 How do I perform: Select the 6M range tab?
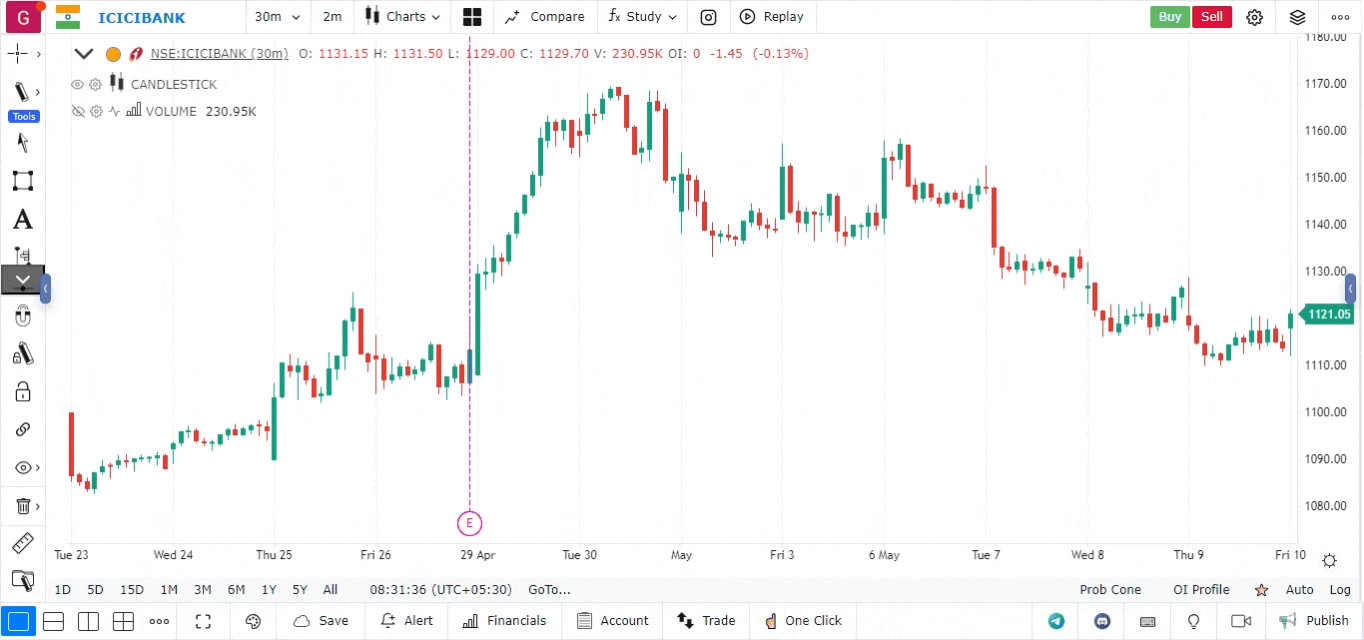point(236,590)
